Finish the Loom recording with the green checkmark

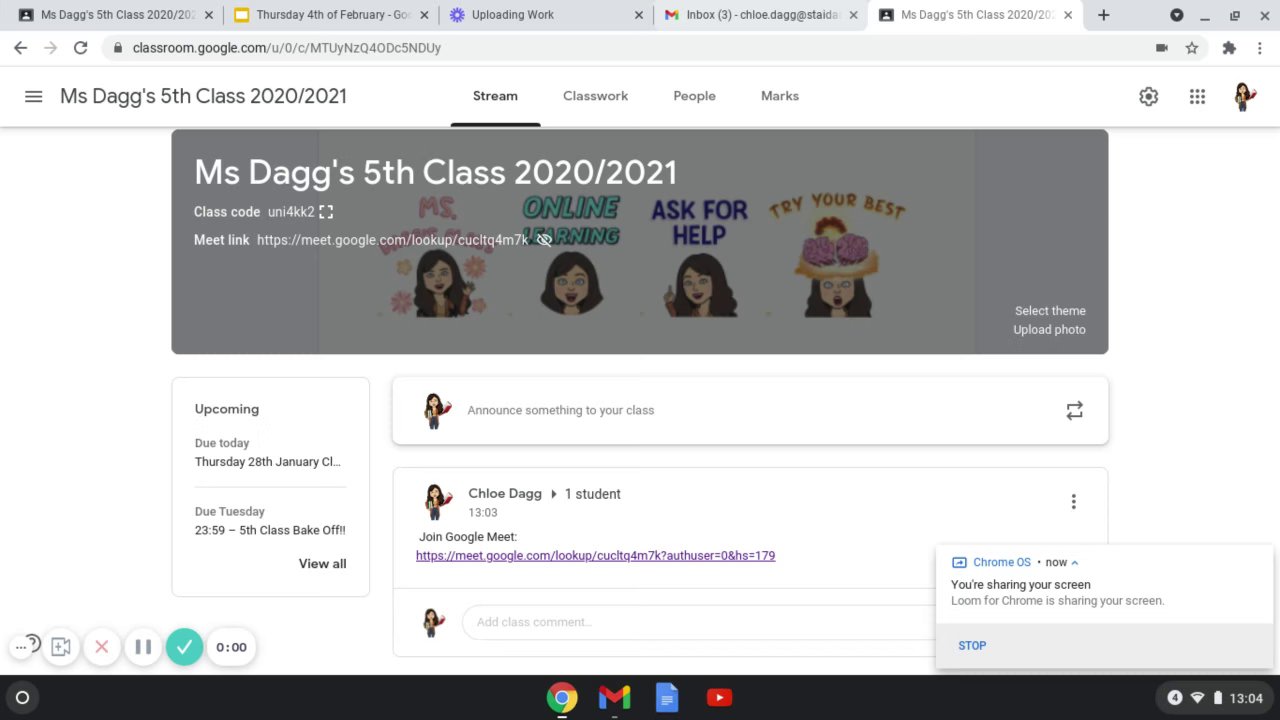184,647
